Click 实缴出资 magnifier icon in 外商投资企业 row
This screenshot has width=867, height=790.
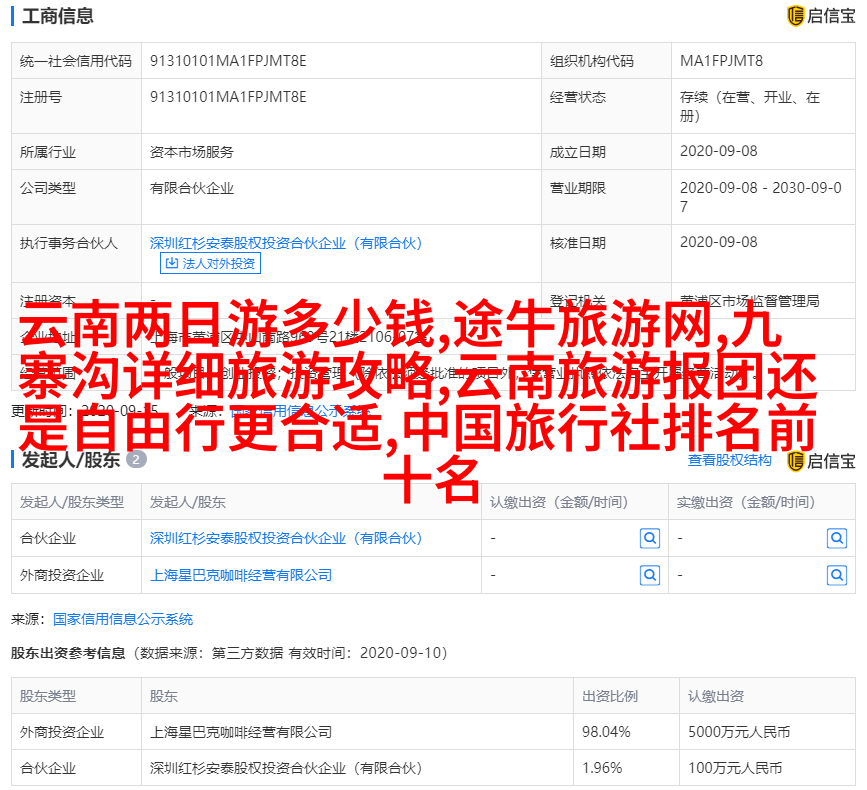click(836, 575)
